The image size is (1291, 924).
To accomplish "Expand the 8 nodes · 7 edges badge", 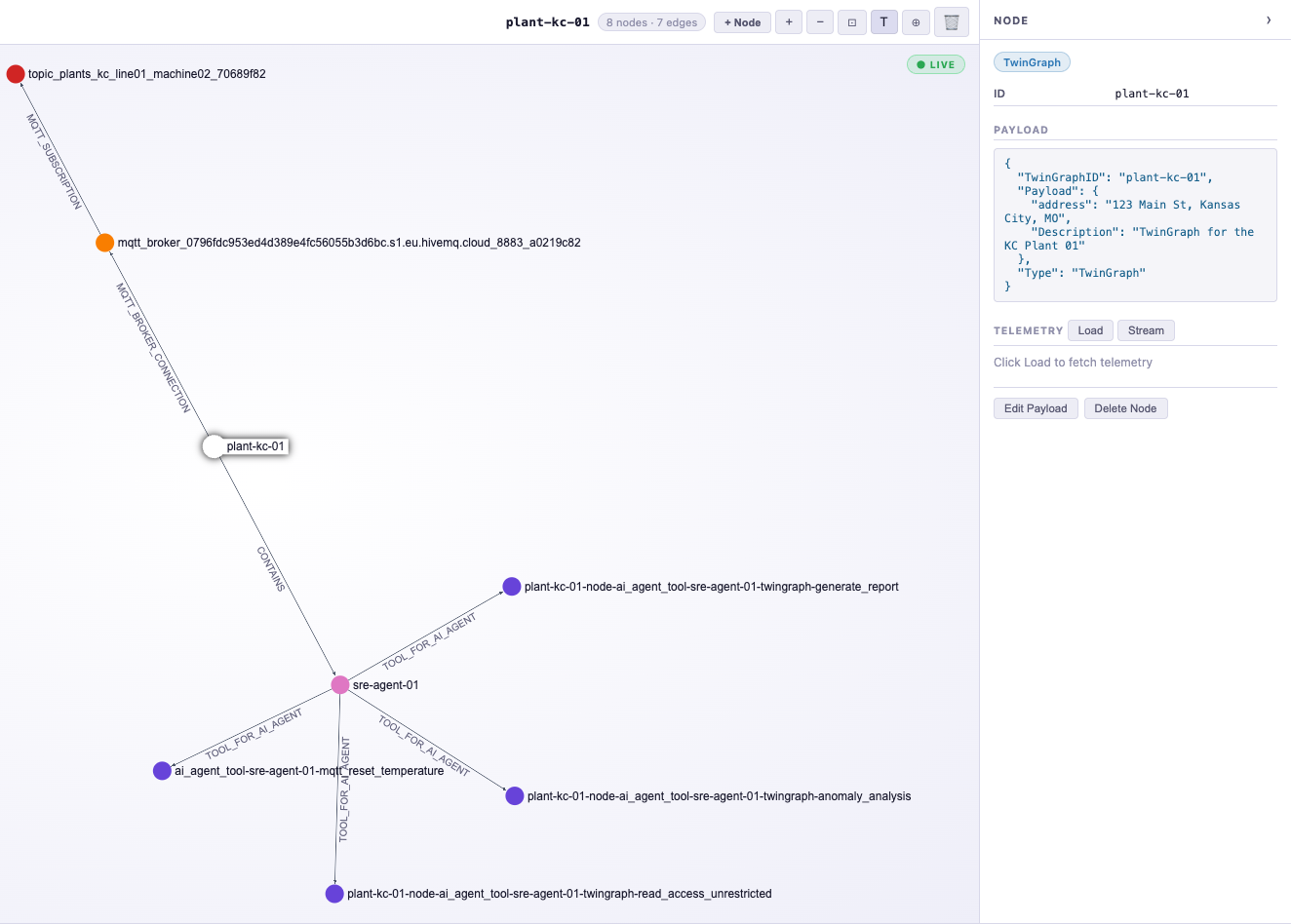I will coord(651,21).
